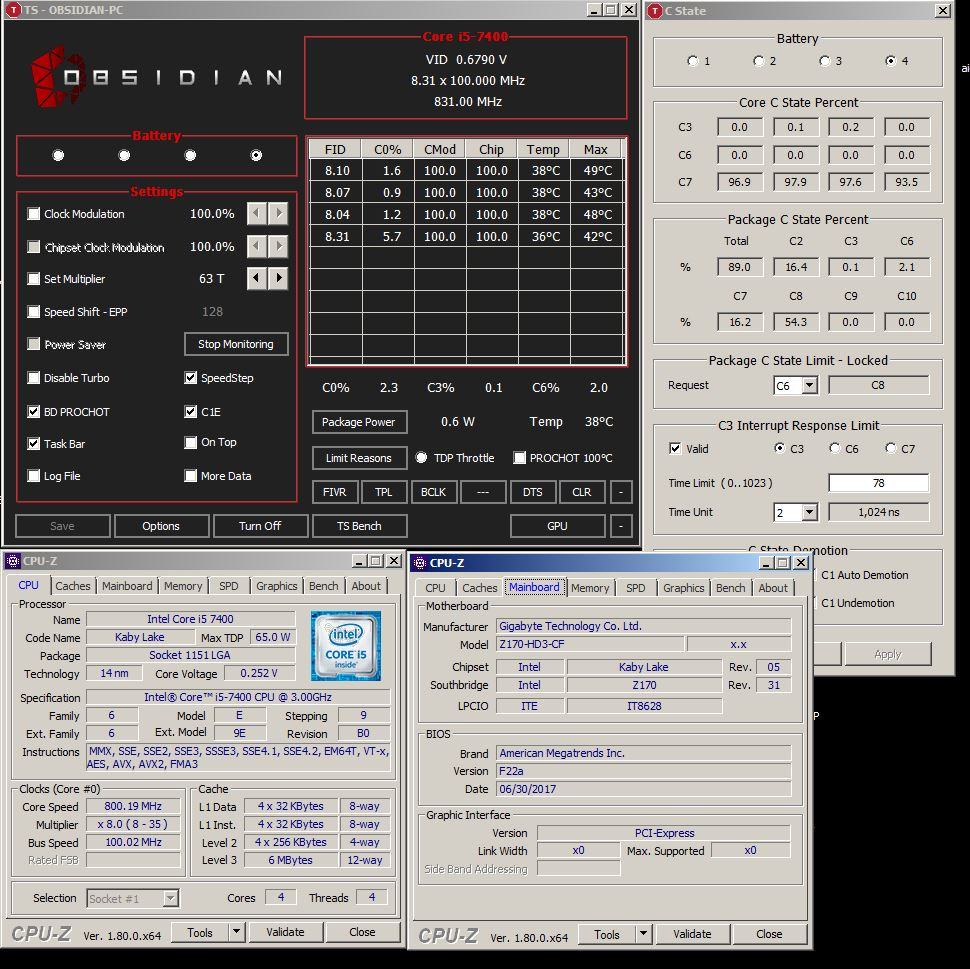Uncheck the SpeedStep checkbox
Image resolution: width=970 pixels, height=969 pixels.
click(191, 377)
